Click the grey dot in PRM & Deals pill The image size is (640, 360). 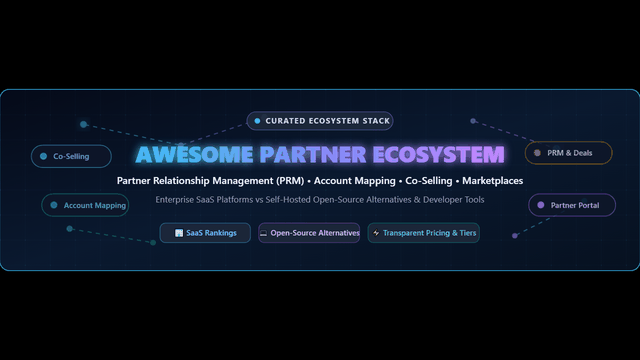point(537,153)
